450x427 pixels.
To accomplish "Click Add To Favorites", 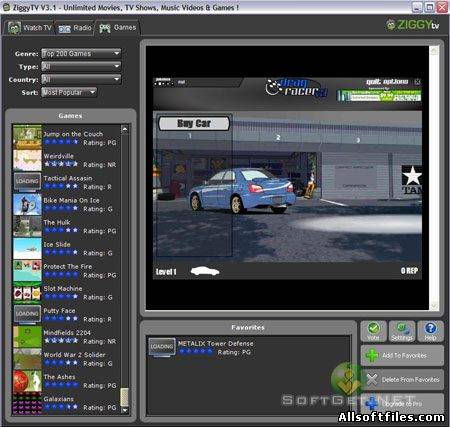I will pyautogui.click(x=402, y=356).
